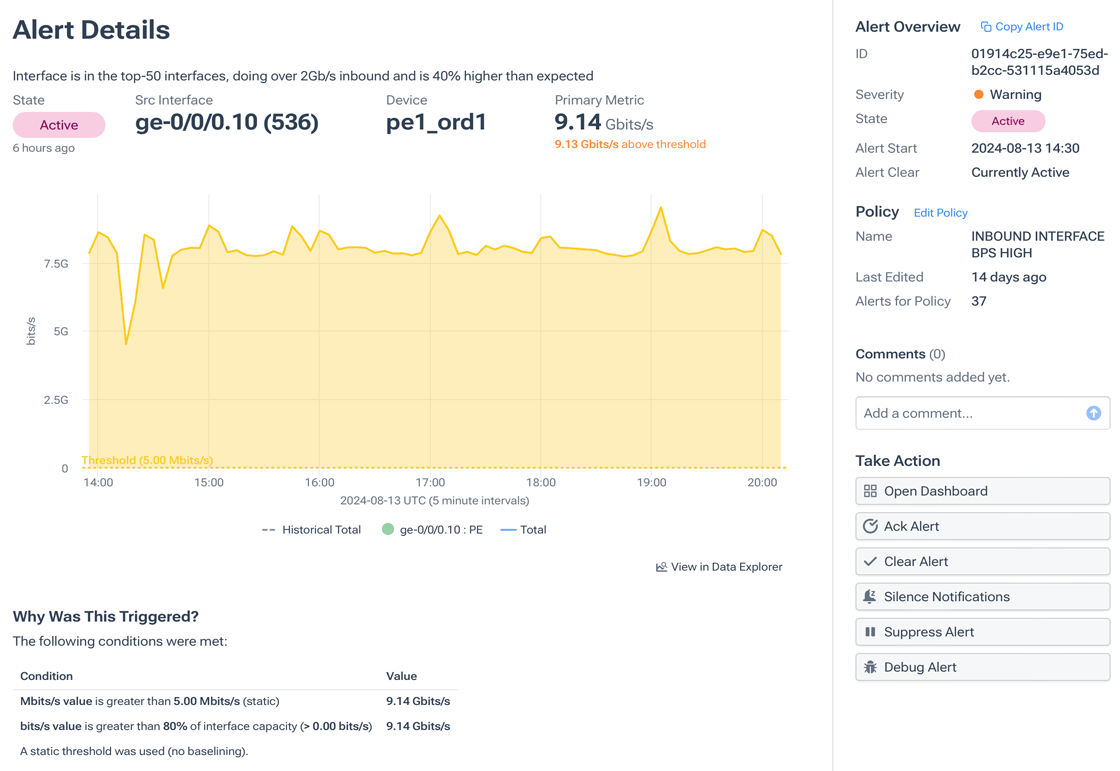Image resolution: width=1120 pixels, height=771 pixels.
Task: Open View in Data Explorer
Action: point(725,566)
